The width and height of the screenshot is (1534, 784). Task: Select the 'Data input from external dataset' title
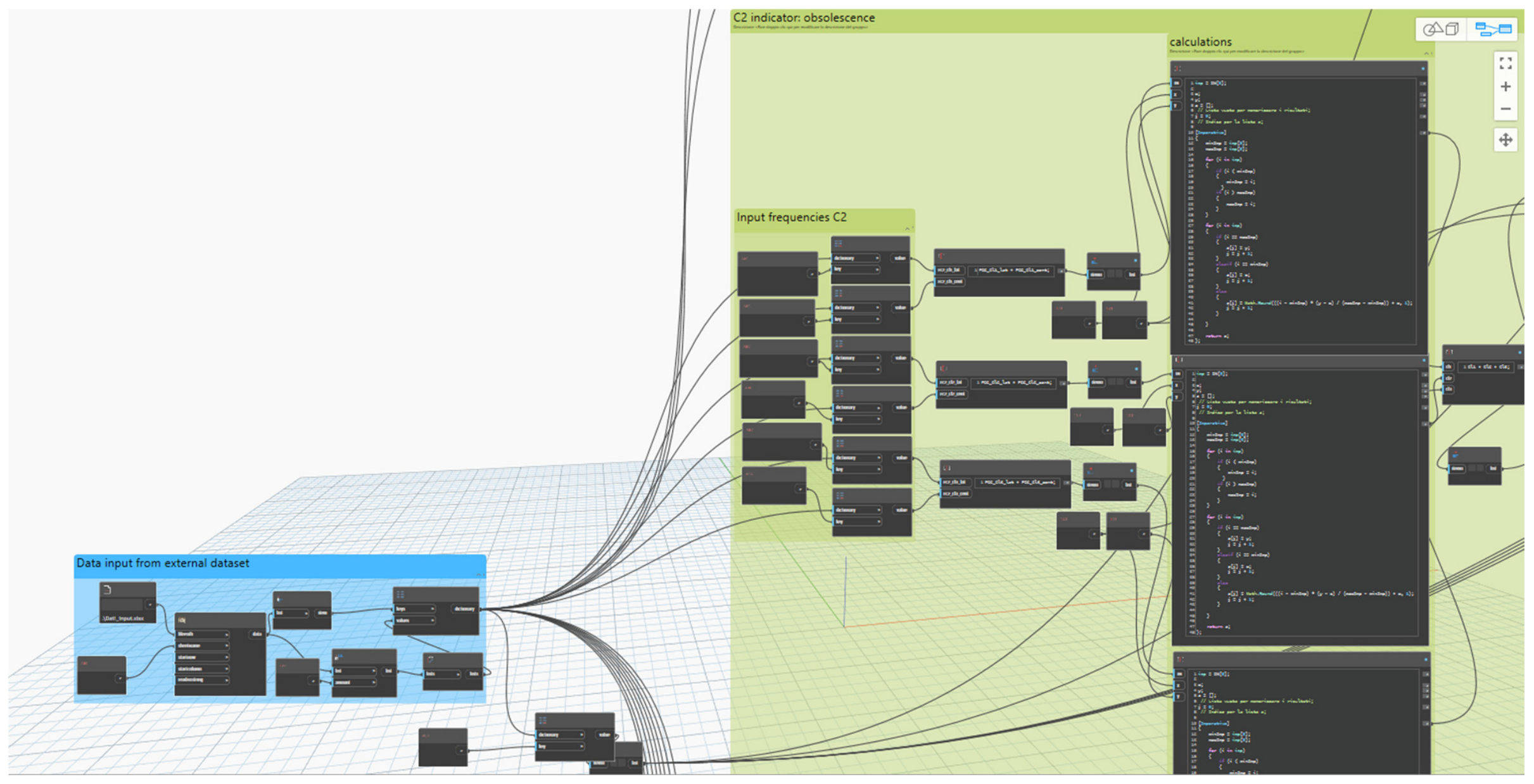pyautogui.click(x=163, y=563)
